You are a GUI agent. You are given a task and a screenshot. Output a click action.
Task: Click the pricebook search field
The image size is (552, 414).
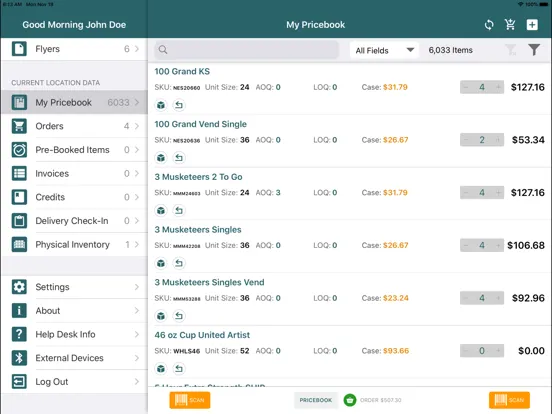click(246, 50)
